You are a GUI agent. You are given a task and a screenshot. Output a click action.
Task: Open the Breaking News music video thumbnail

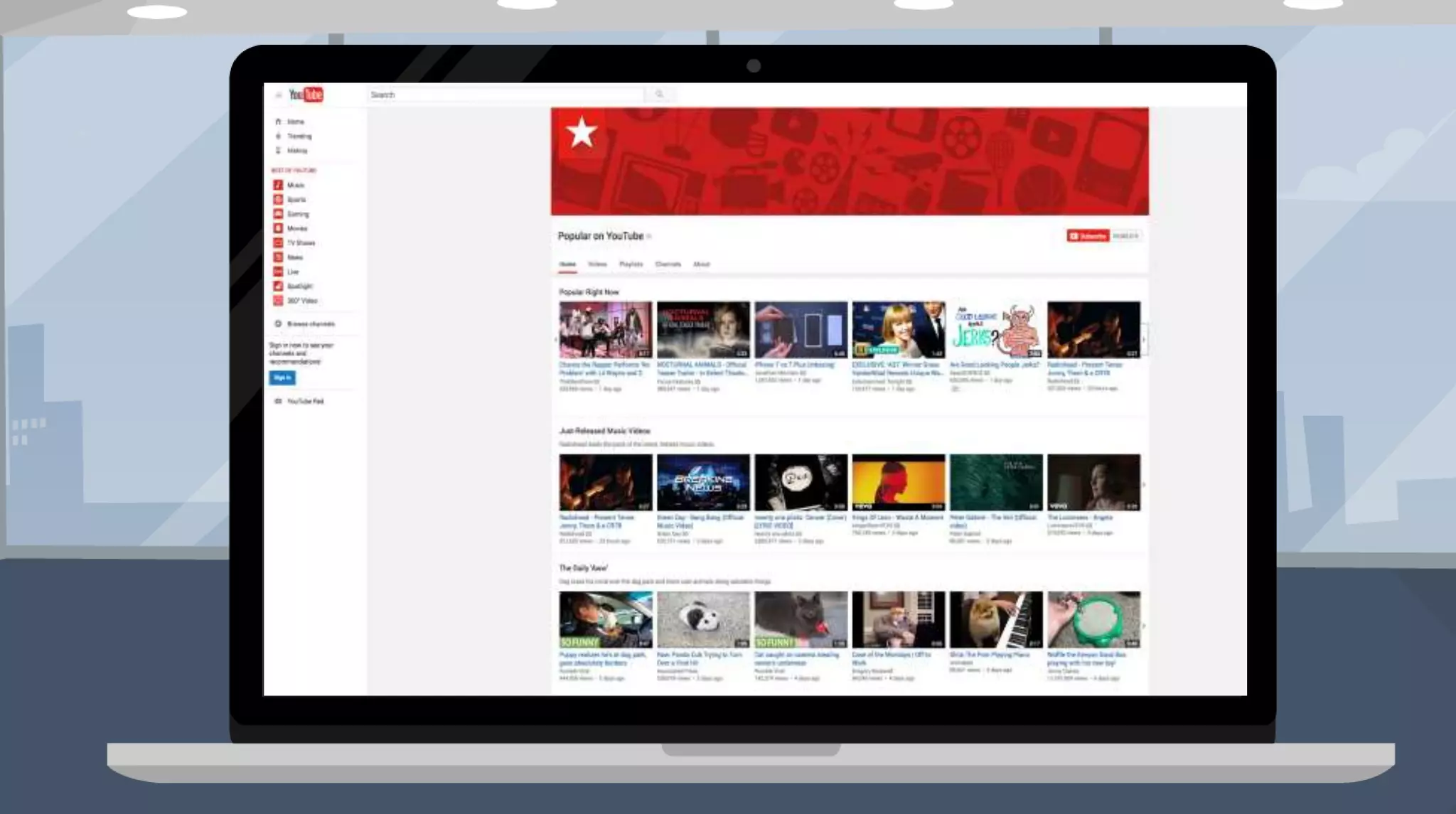(x=702, y=482)
